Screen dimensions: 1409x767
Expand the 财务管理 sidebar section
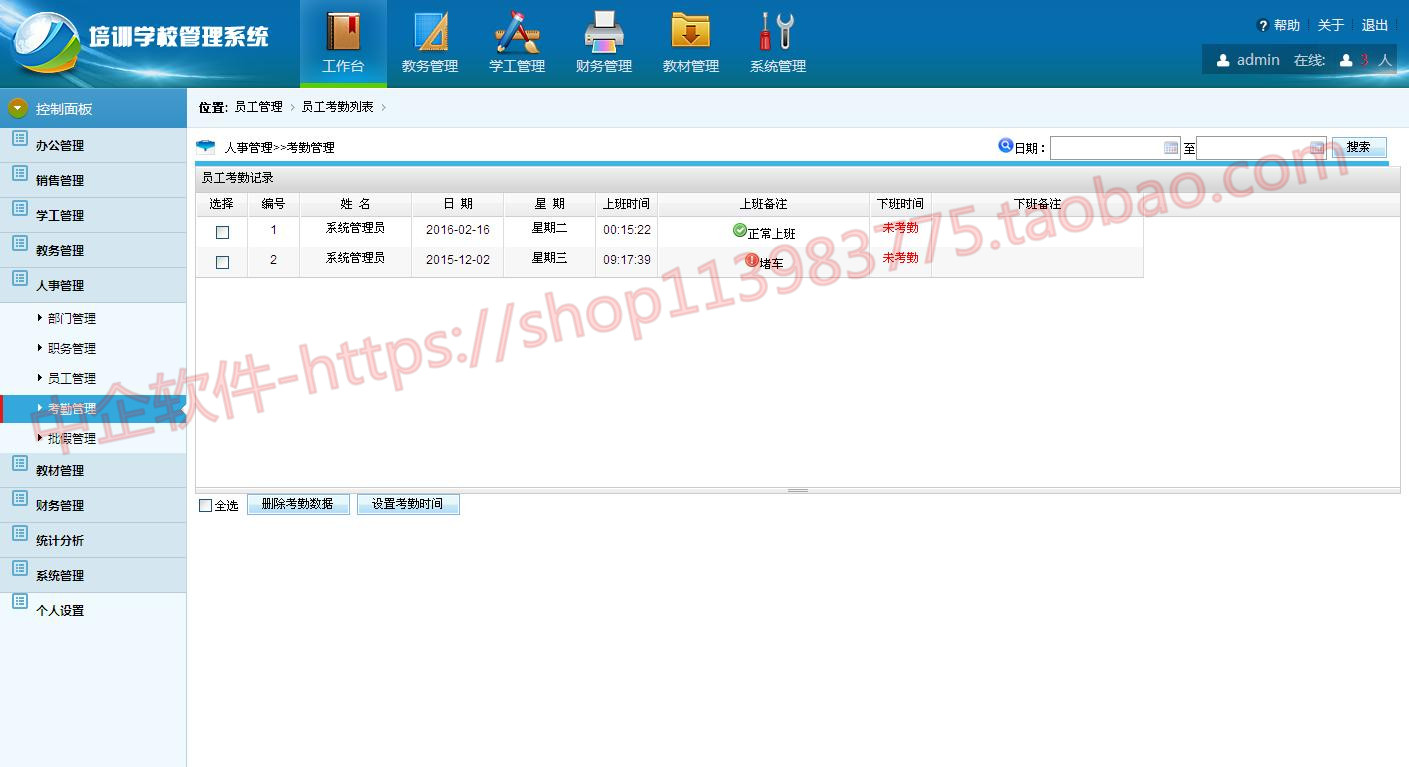(x=93, y=505)
